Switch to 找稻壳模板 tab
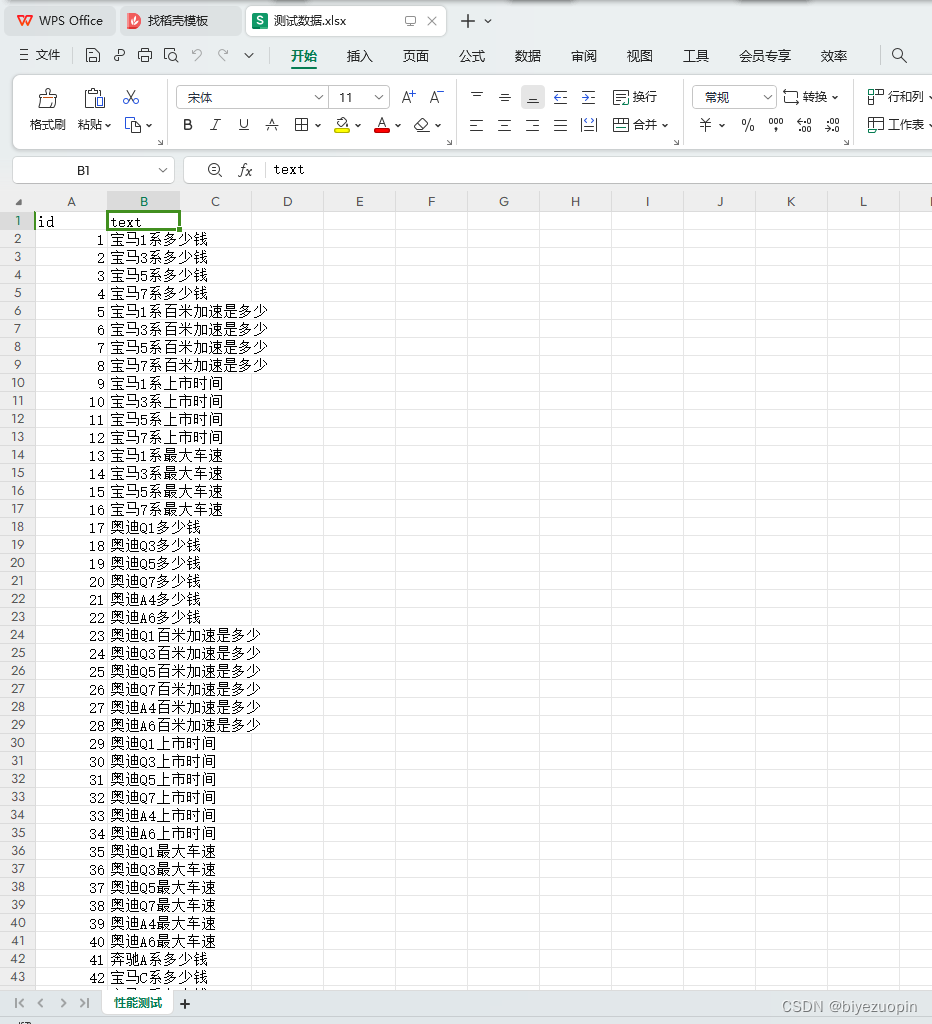 pyautogui.click(x=181, y=21)
